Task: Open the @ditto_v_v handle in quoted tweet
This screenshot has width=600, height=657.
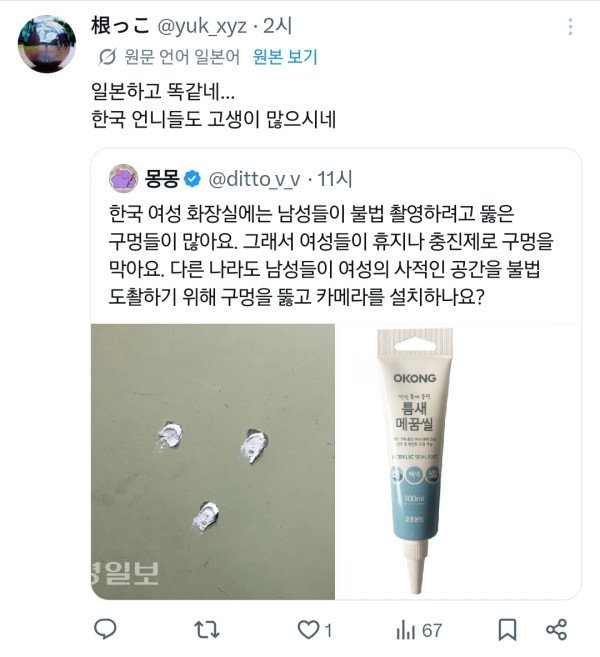Action: pyautogui.click(x=254, y=179)
